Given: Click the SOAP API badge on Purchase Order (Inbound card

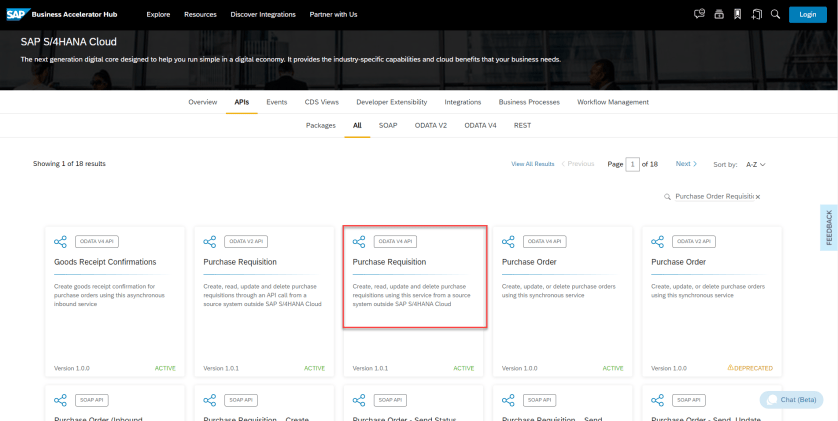Looking at the screenshot, I should [92, 400].
